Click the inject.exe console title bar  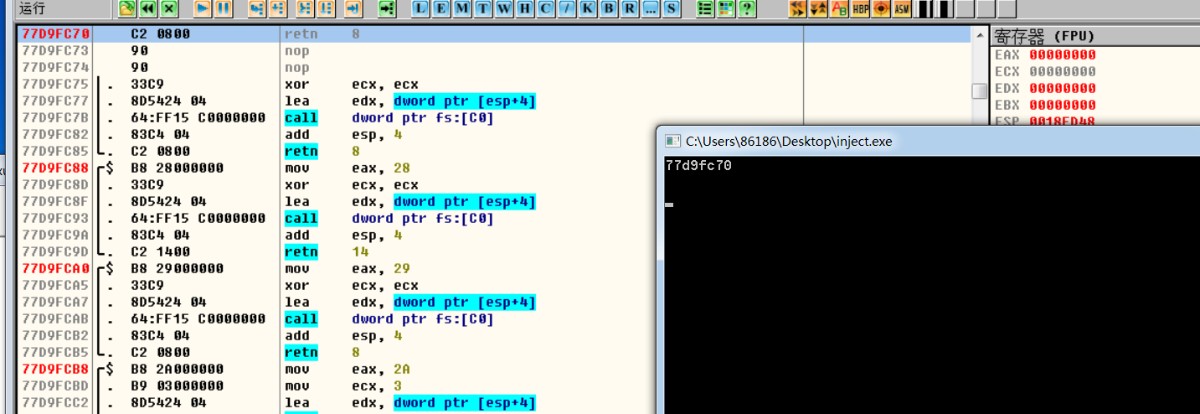tap(928, 141)
